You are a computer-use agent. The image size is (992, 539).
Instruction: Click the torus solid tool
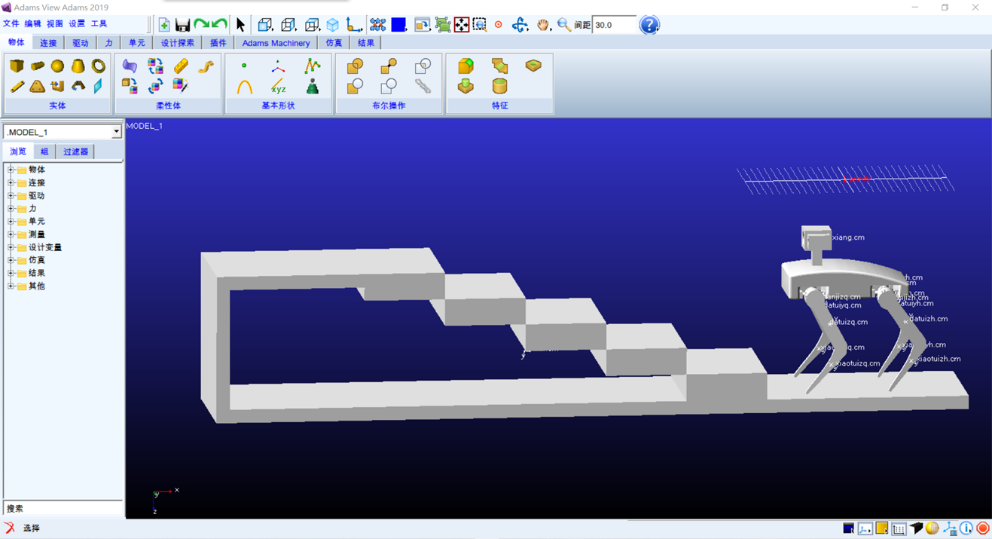pyautogui.click(x=98, y=66)
